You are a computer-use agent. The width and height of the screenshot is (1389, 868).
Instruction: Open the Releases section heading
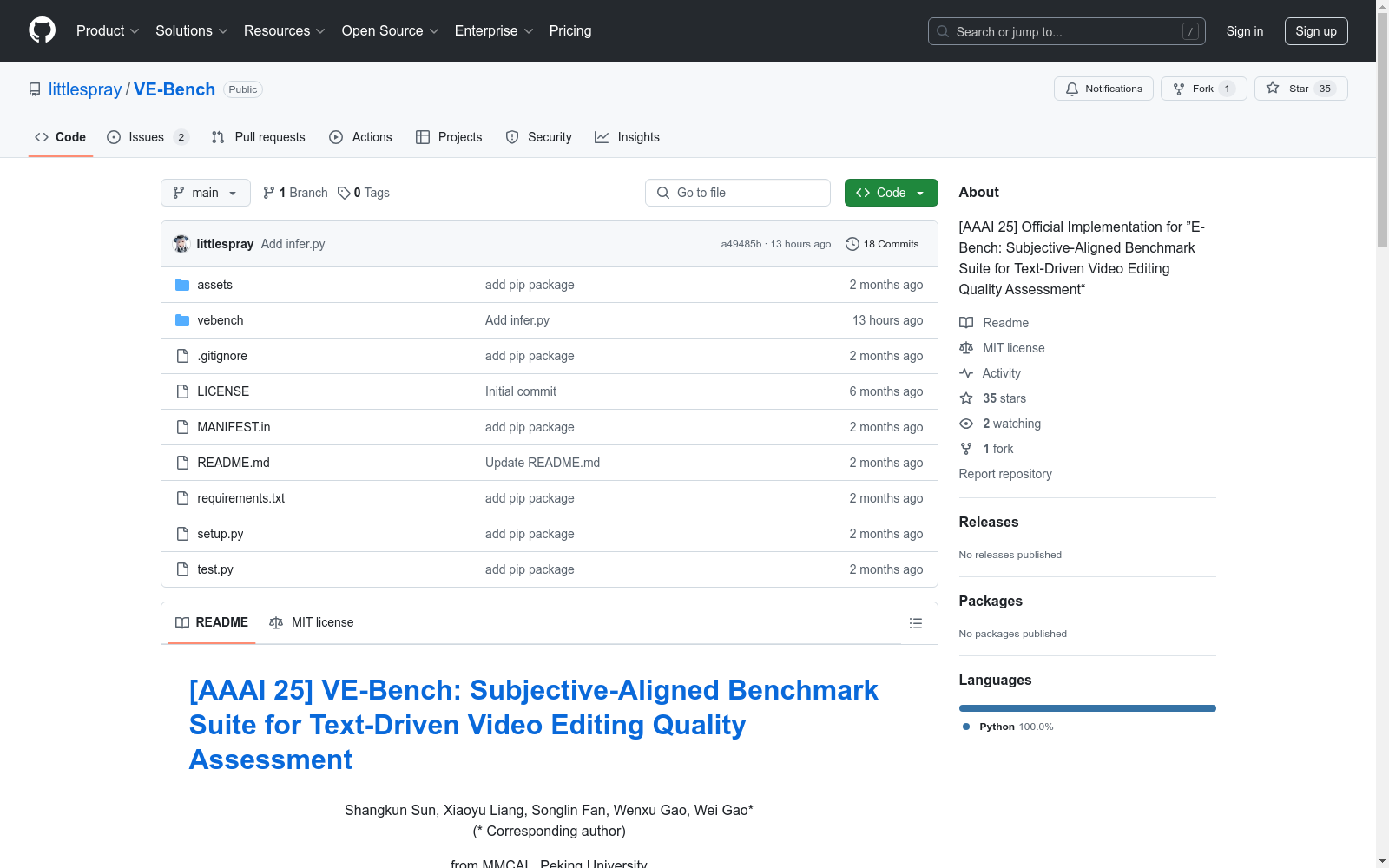tap(989, 522)
